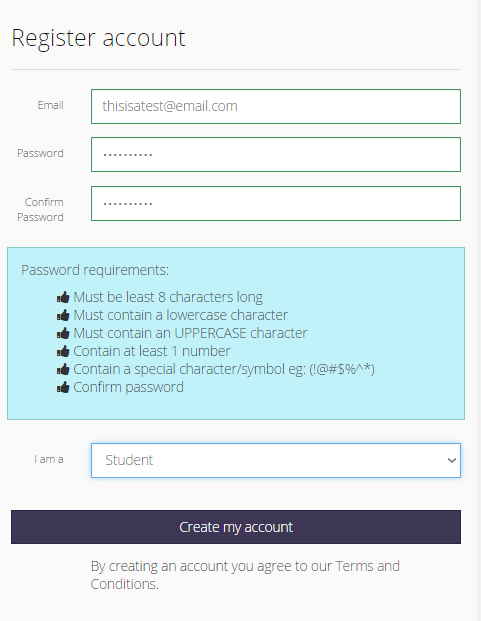The width and height of the screenshot is (481, 621).
Task: Click the dropdown chevron arrow on Student field
Action: 452,460
